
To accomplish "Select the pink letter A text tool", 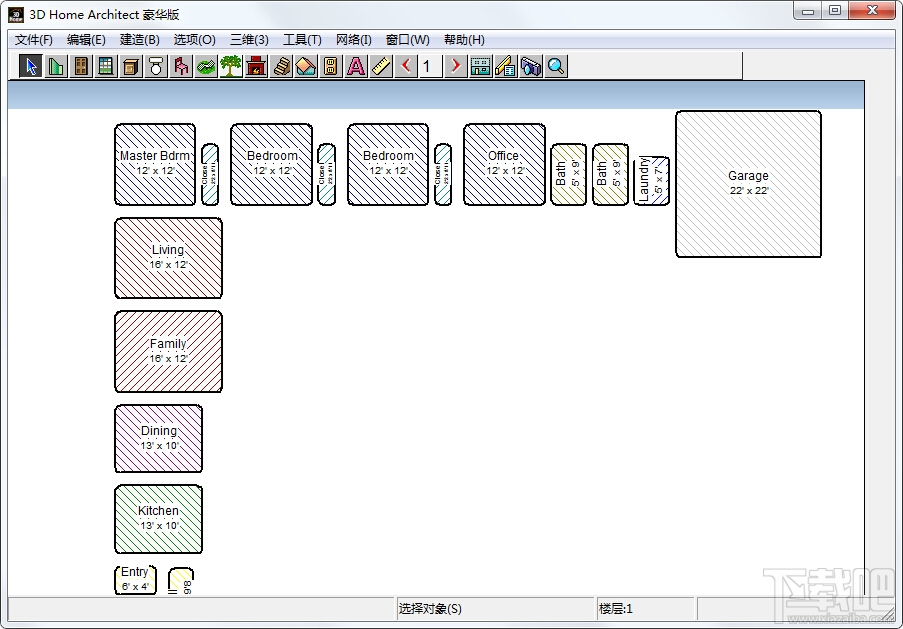I will pos(356,66).
